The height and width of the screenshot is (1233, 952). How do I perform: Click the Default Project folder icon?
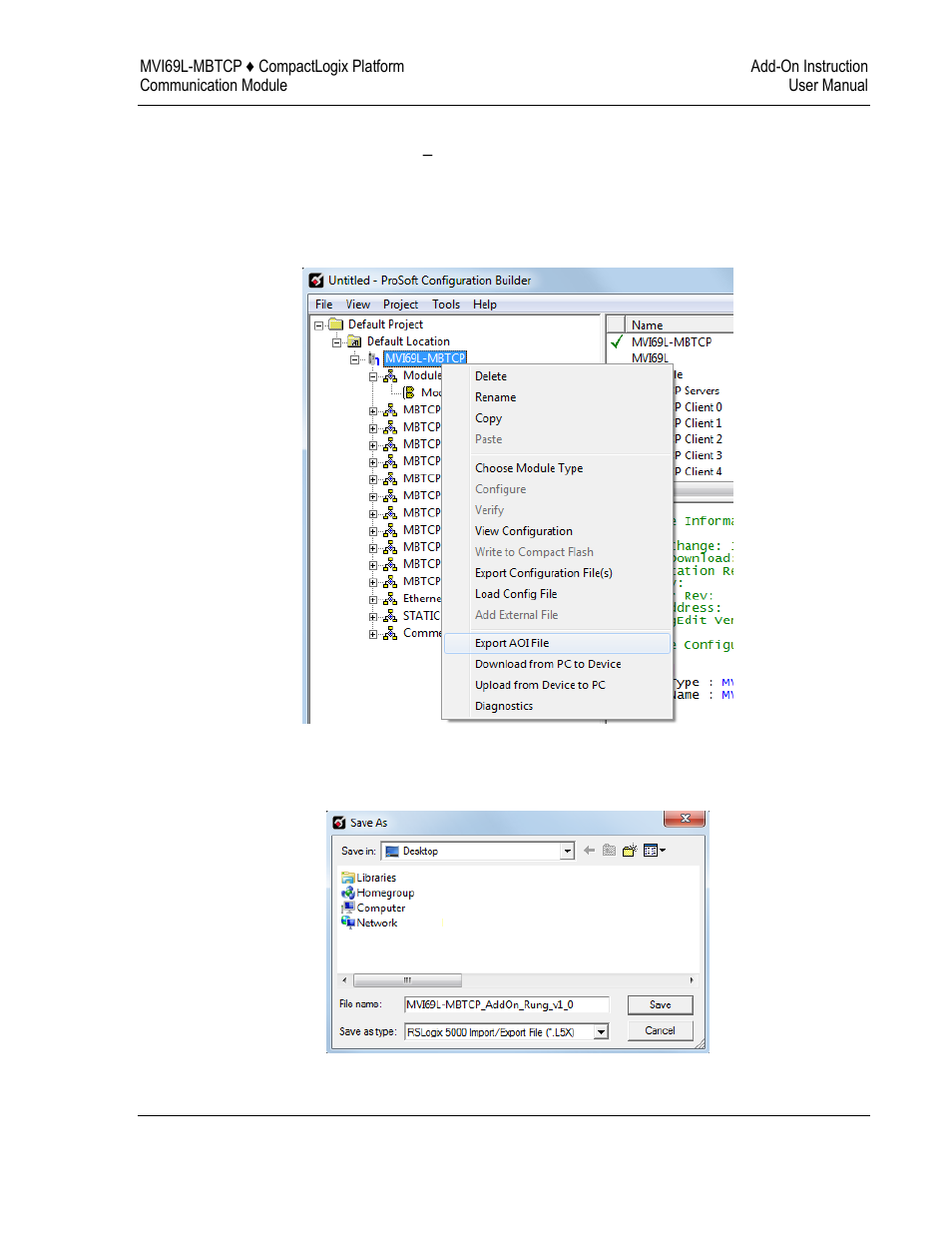pos(336,324)
